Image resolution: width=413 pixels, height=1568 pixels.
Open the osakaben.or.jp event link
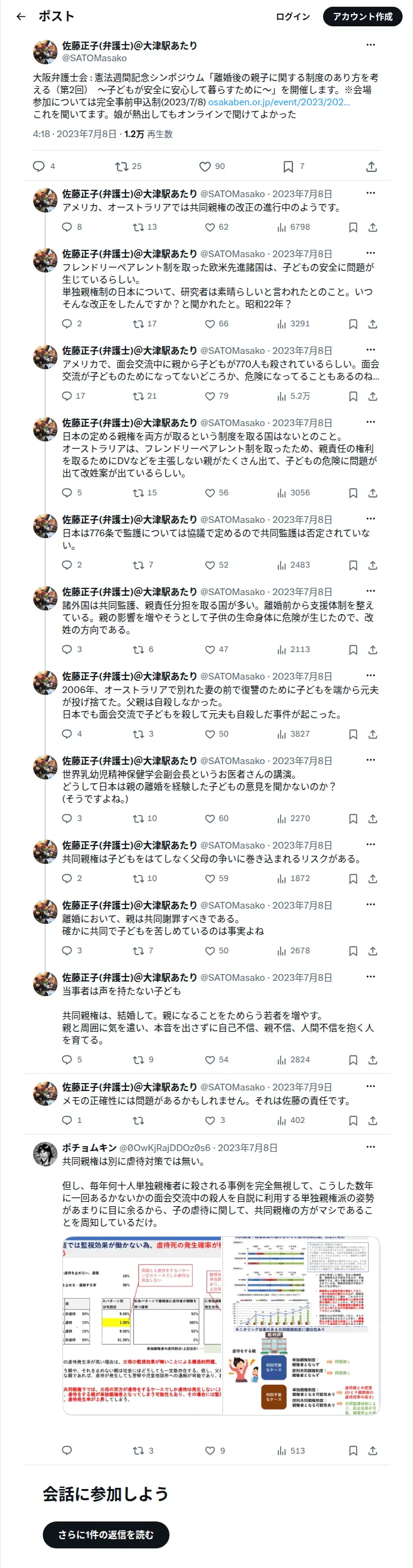coord(279,102)
